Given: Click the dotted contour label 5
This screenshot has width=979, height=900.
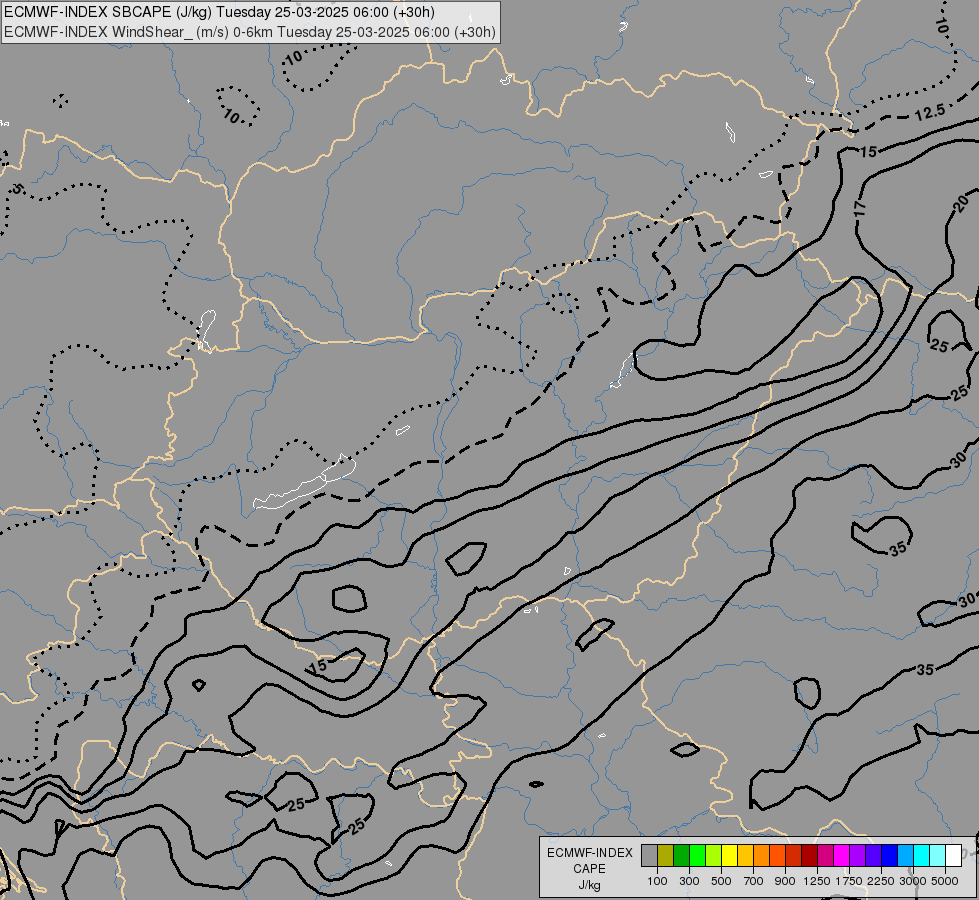Looking at the screenshot, I should tap(17, 188).
